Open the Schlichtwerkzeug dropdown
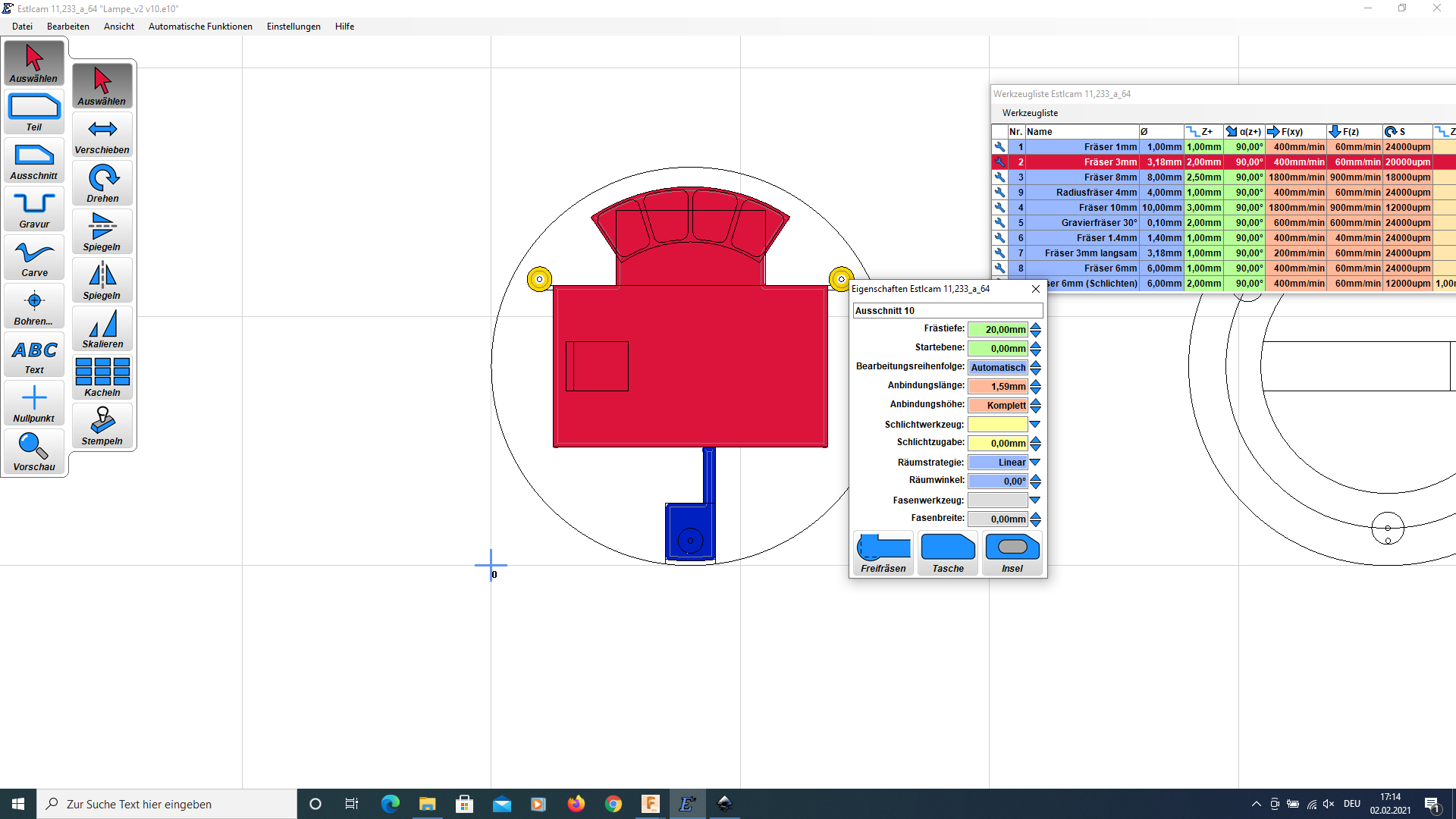 coord(1035,425)
